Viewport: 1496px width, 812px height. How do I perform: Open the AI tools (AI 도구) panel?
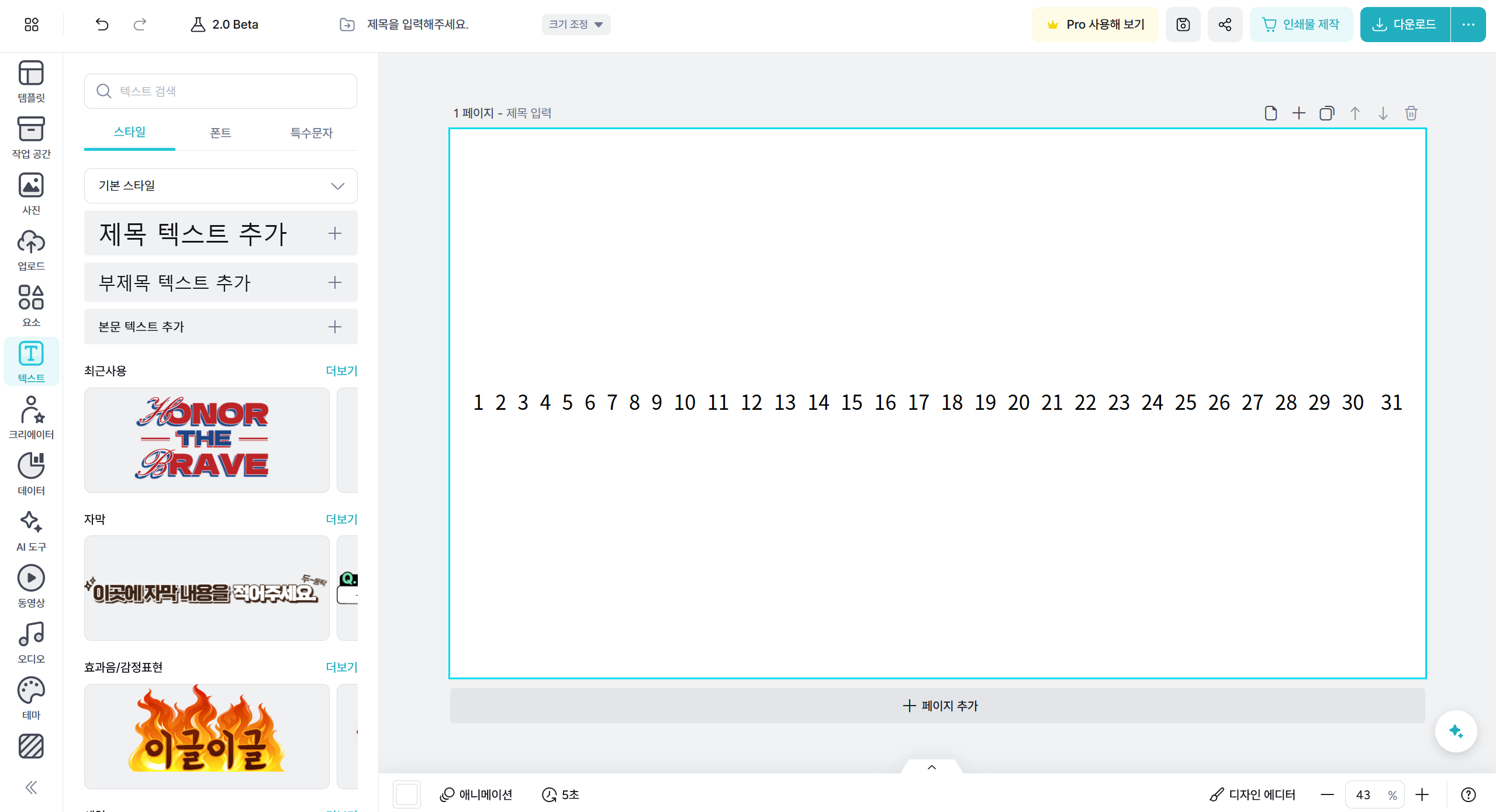(x=31, y=530)
